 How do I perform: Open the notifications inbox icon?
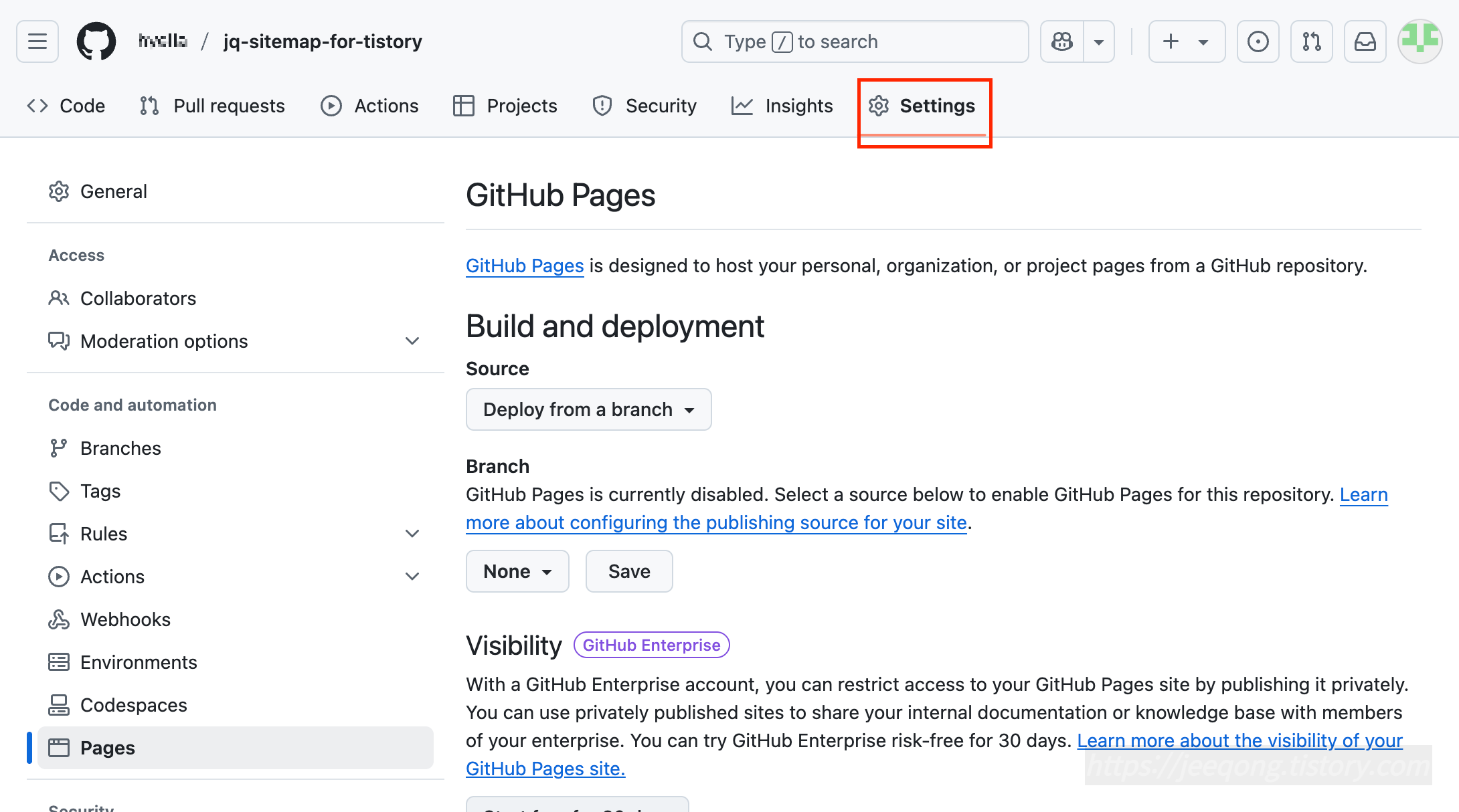[1365, 41]
